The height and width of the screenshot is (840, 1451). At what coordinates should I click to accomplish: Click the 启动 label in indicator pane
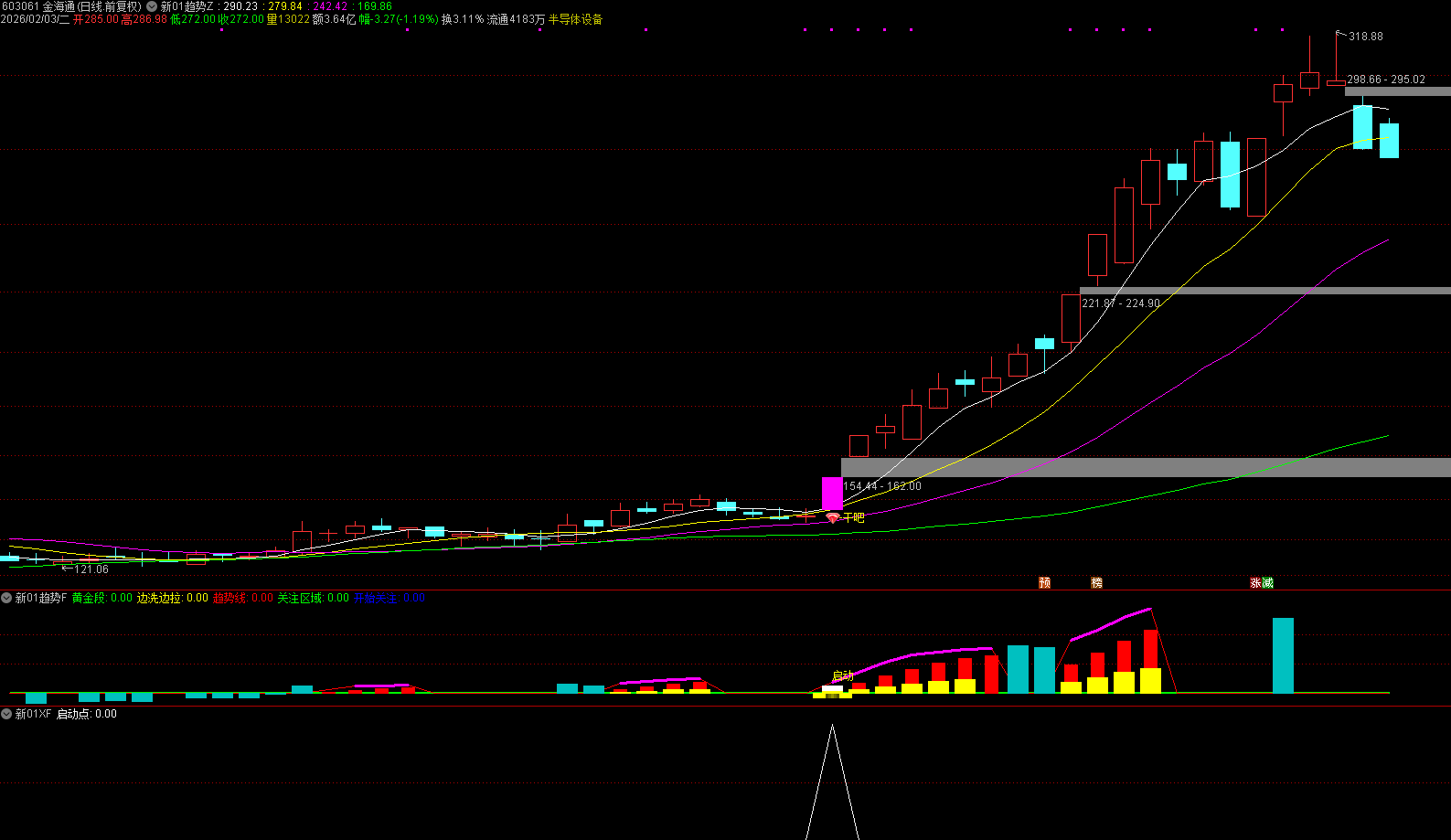pyautogui.click(x=842, y=676)
